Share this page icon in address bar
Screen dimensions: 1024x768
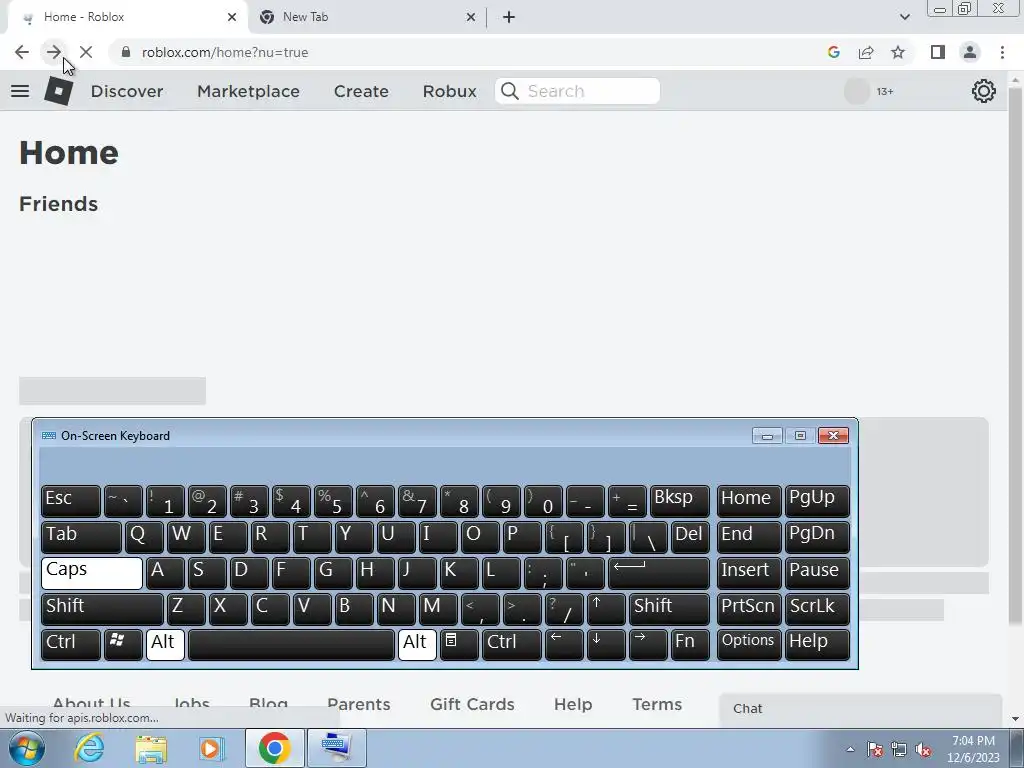tap(866, 52)
